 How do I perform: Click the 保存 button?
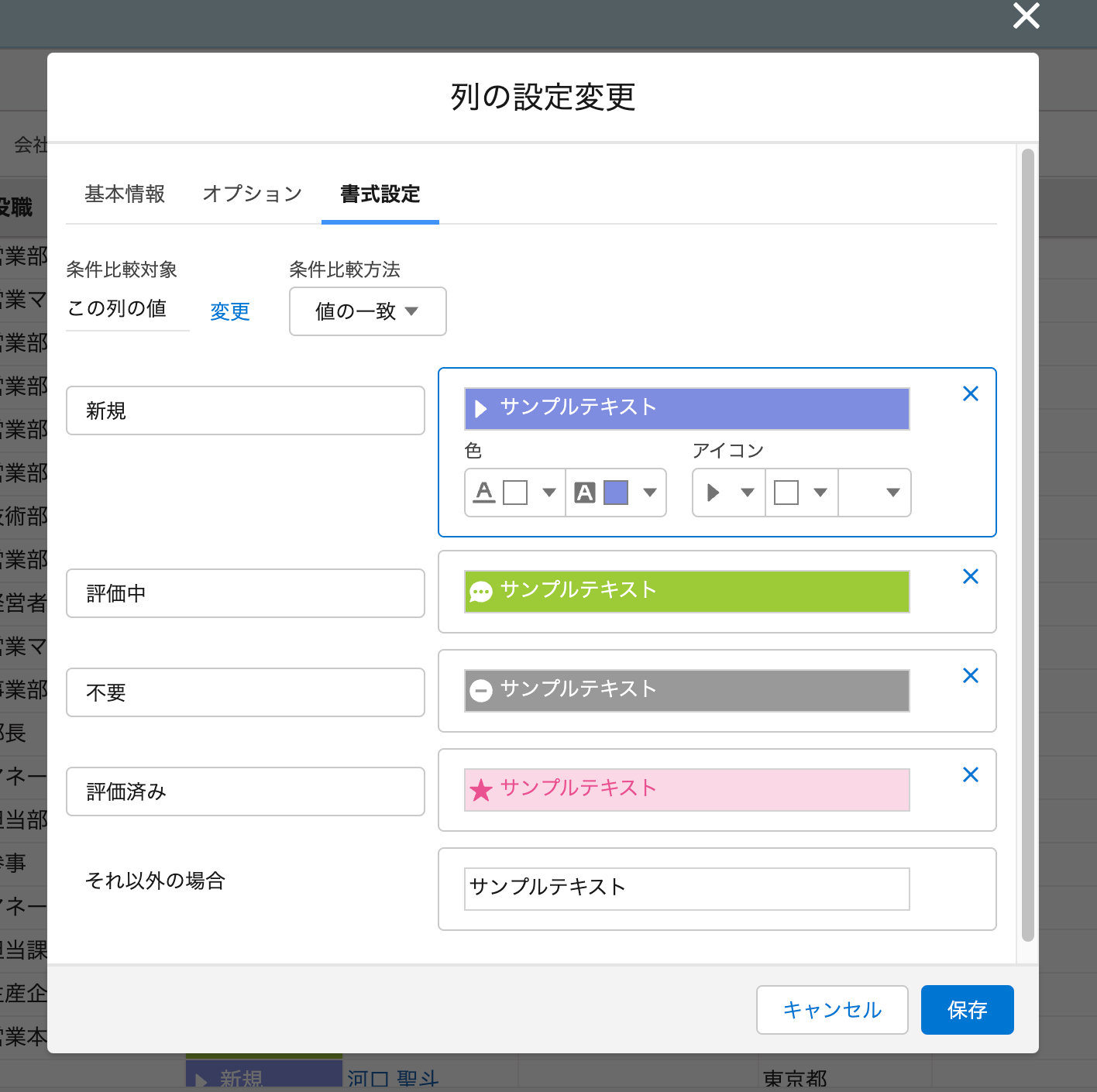tap(968, 1010)
